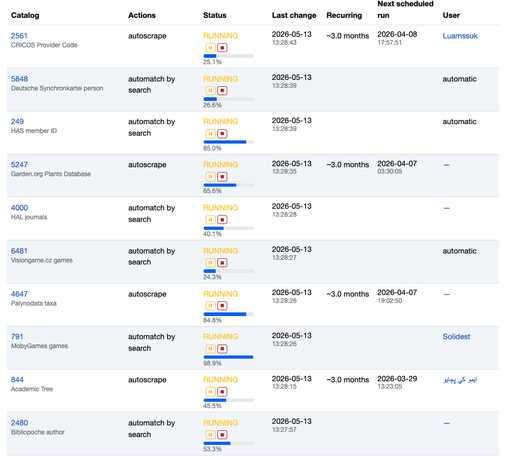Open user Solidest profile
The image size is (505, 457).
point(456,337)
